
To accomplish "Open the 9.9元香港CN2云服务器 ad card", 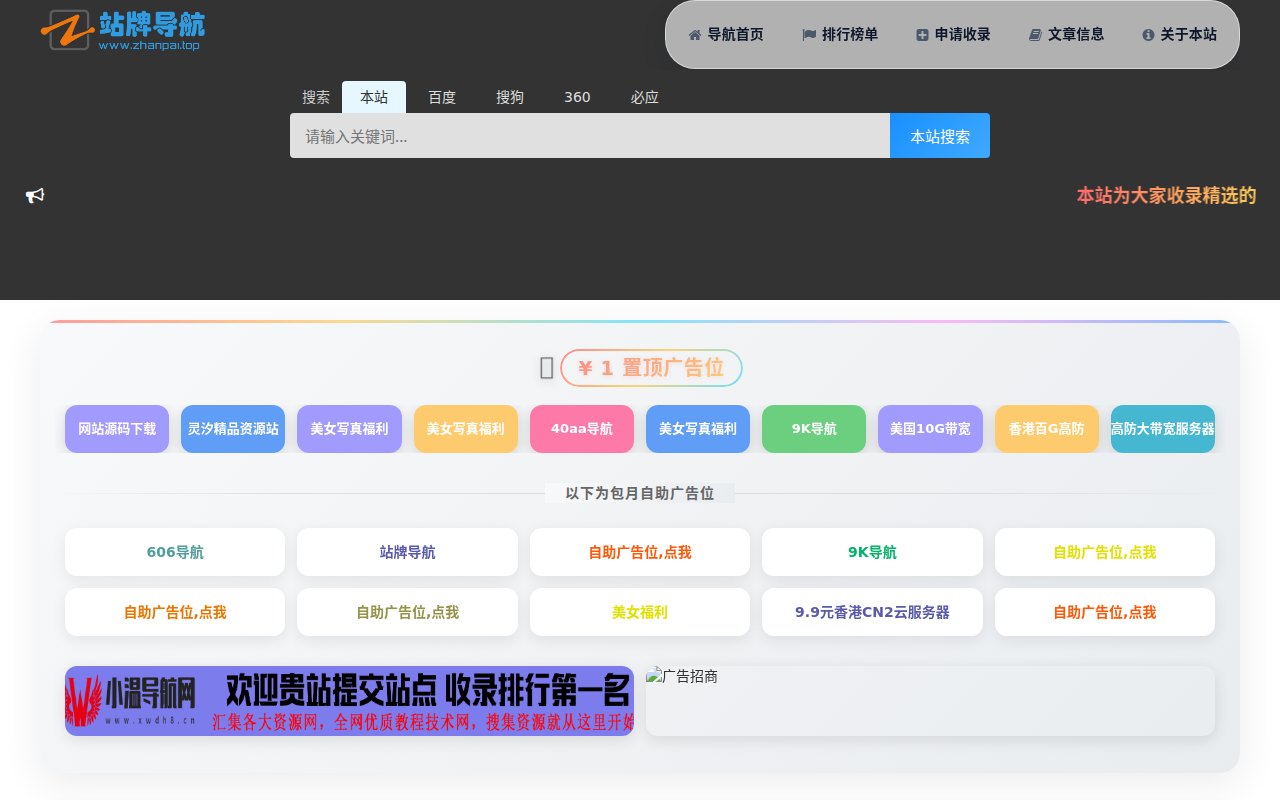I will [x=872, y=612].
